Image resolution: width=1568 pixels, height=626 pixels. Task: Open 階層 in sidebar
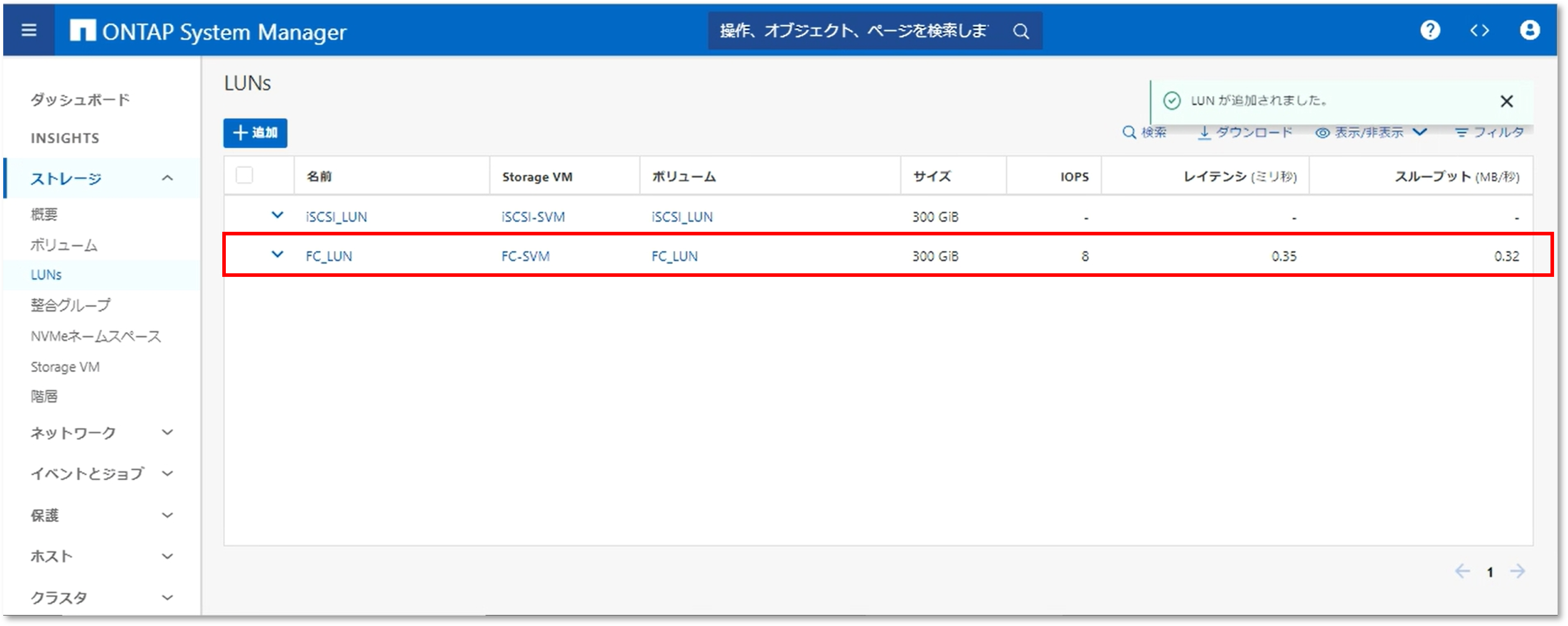44,397
